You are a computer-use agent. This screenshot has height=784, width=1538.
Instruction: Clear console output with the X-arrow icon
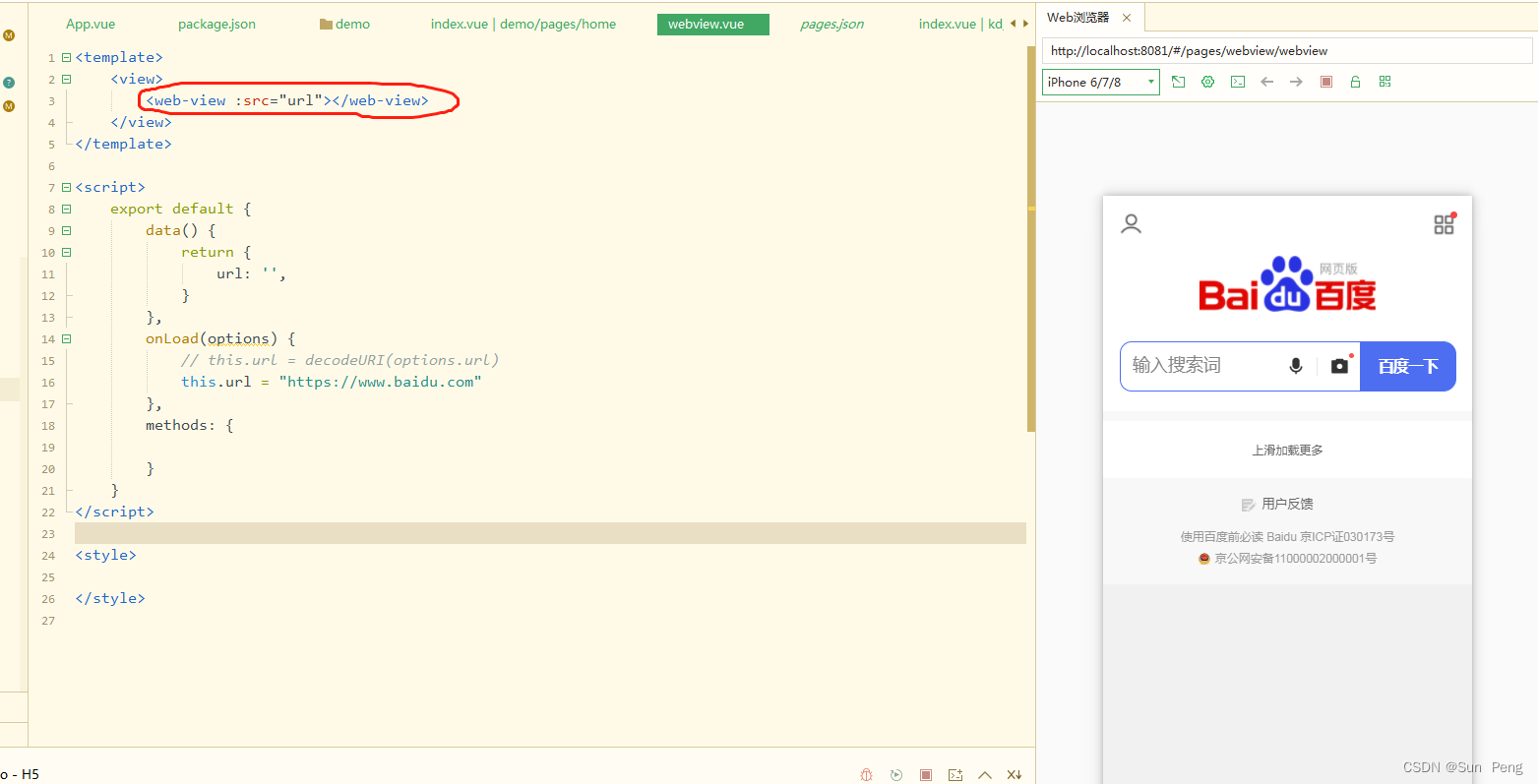pyautogui.click(x=1015, y=774)
